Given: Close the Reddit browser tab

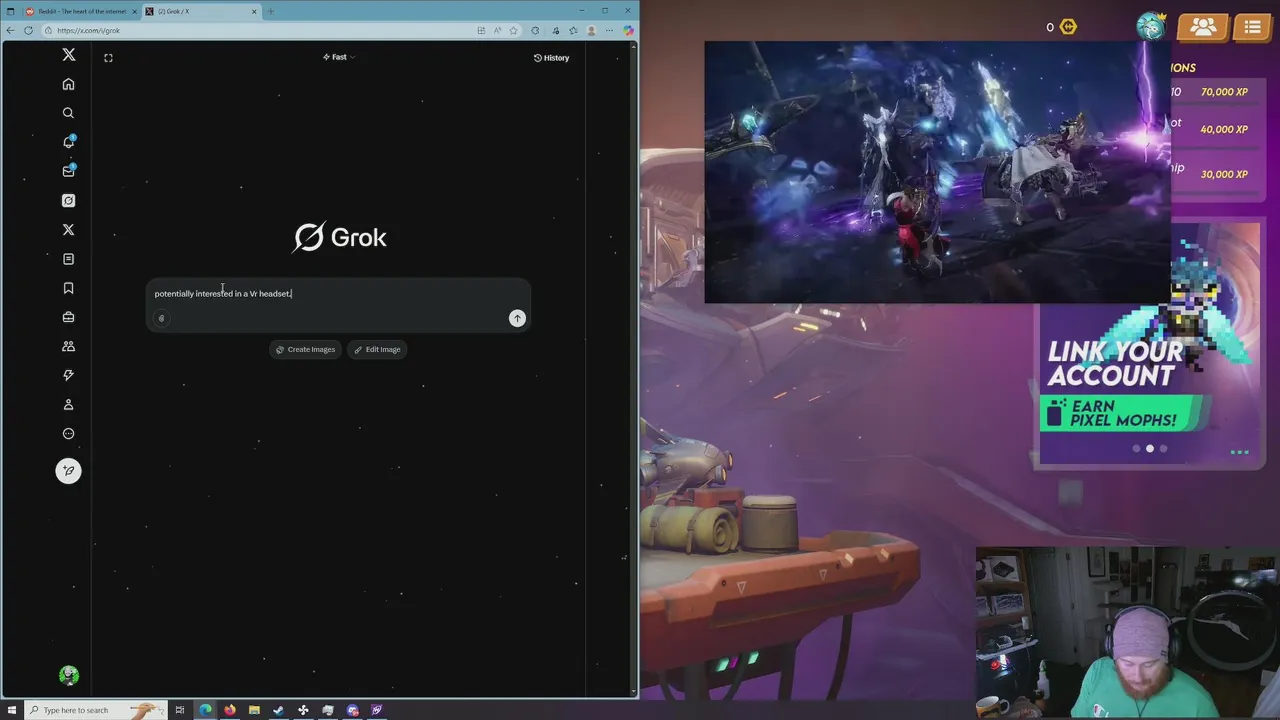Looking at the screenshot, I should 134,11.
